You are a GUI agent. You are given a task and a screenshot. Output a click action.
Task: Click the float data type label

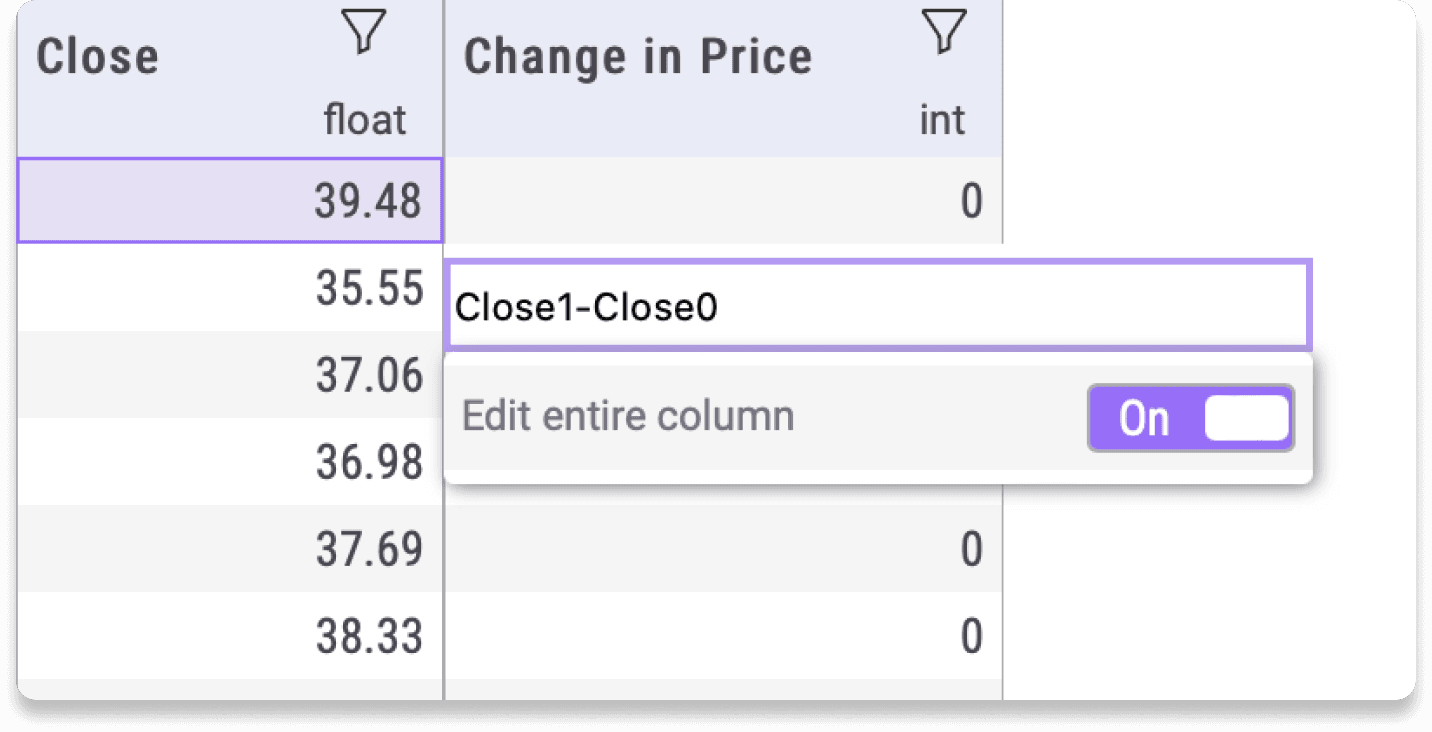tap(364, 118)
